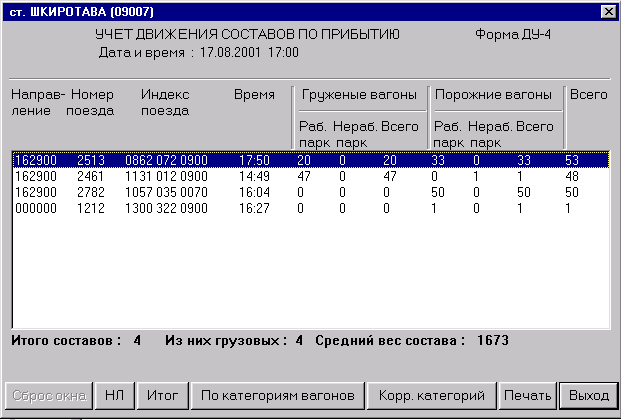Exit using the Выход button
Viewport: 621px width, 420px height.
[x=589, y=395]
